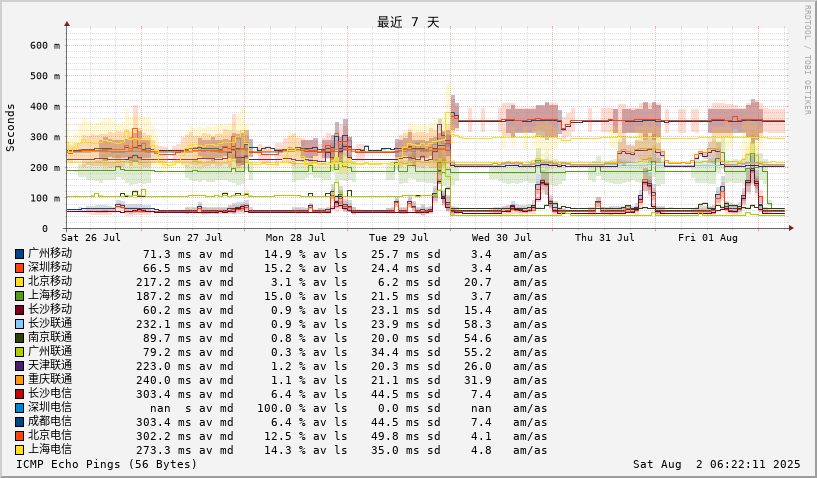Click the 上海电信 legend label
The height and width of the screenshot is (478, 817).
50,450
